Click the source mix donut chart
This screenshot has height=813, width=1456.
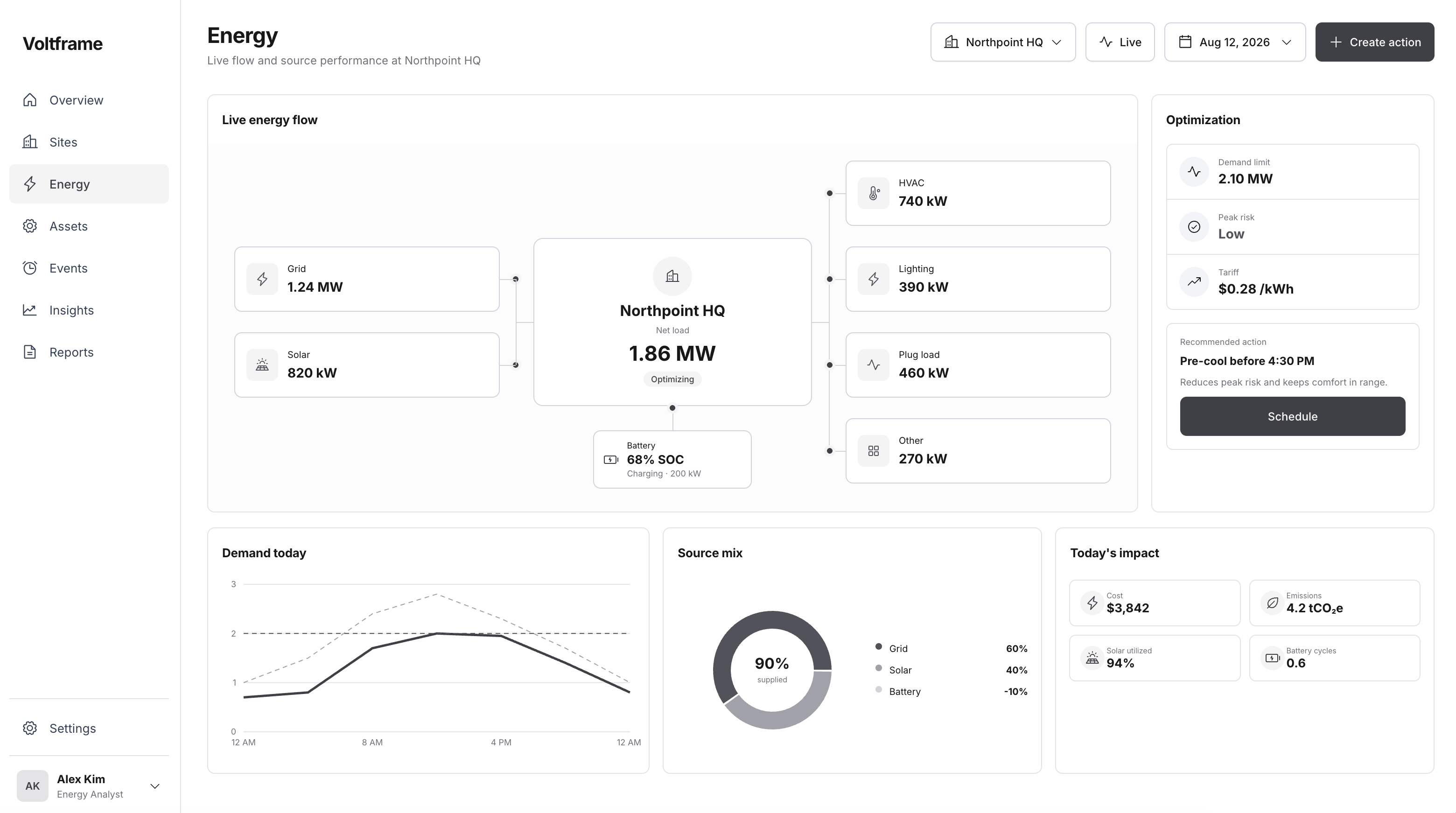point(772,670)
